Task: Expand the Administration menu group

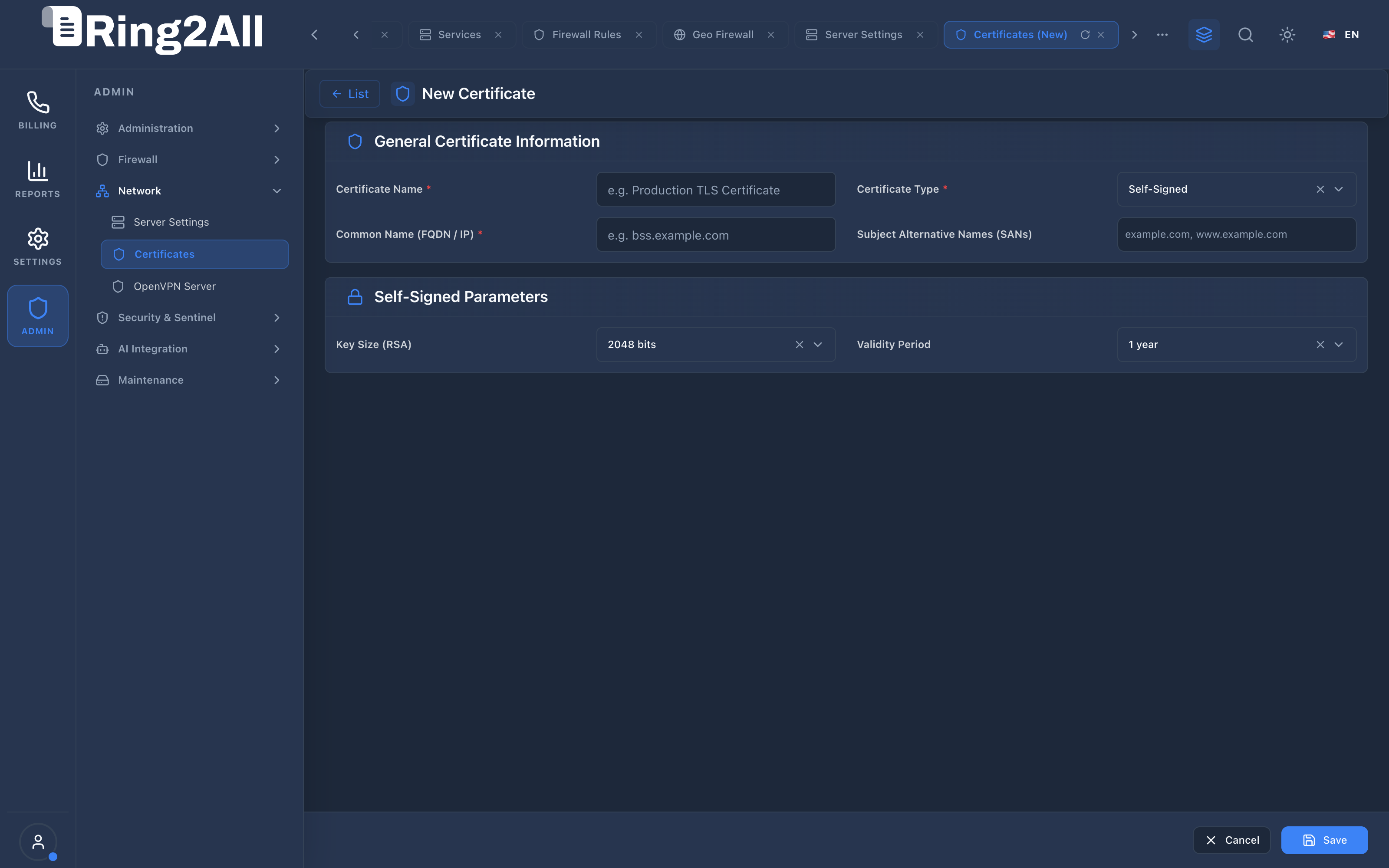Action: click(x=189, y=128)
